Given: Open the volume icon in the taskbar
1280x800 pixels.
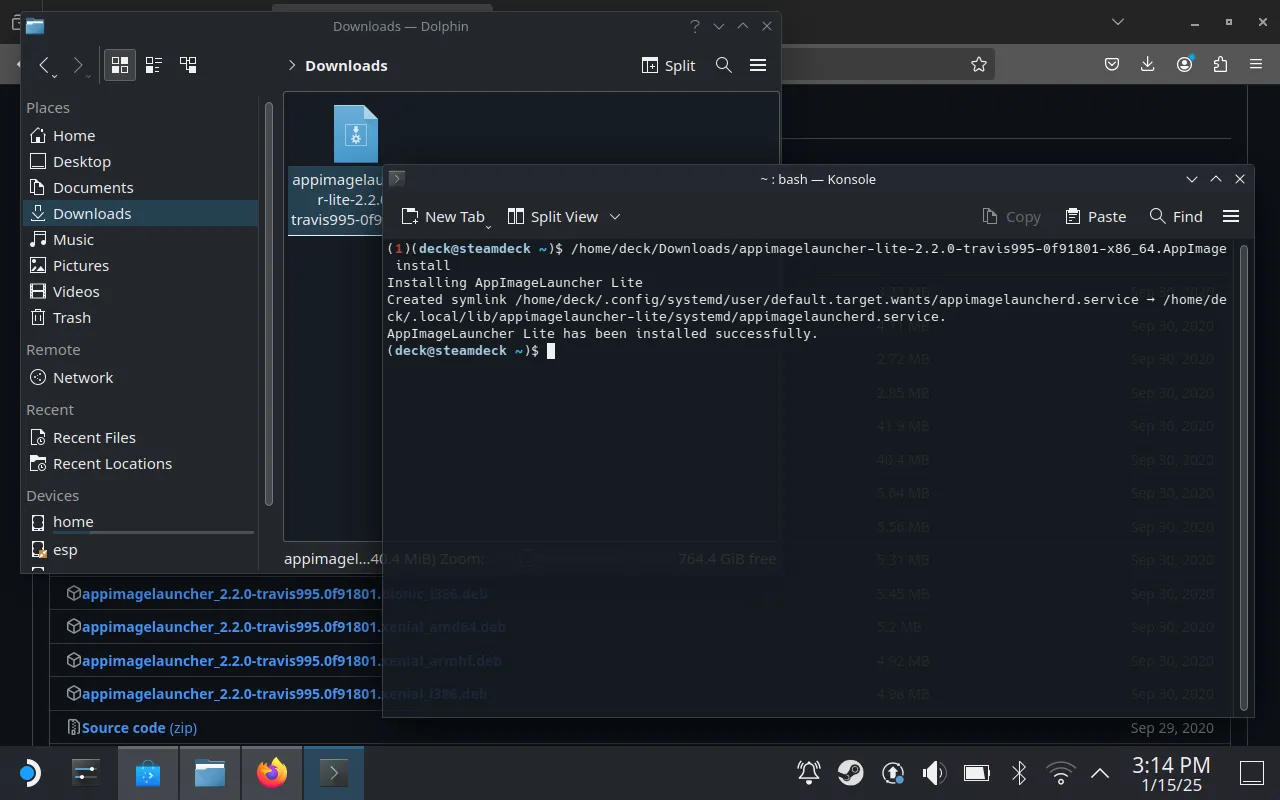Looking at the screenshot, I should click(933, 772).
